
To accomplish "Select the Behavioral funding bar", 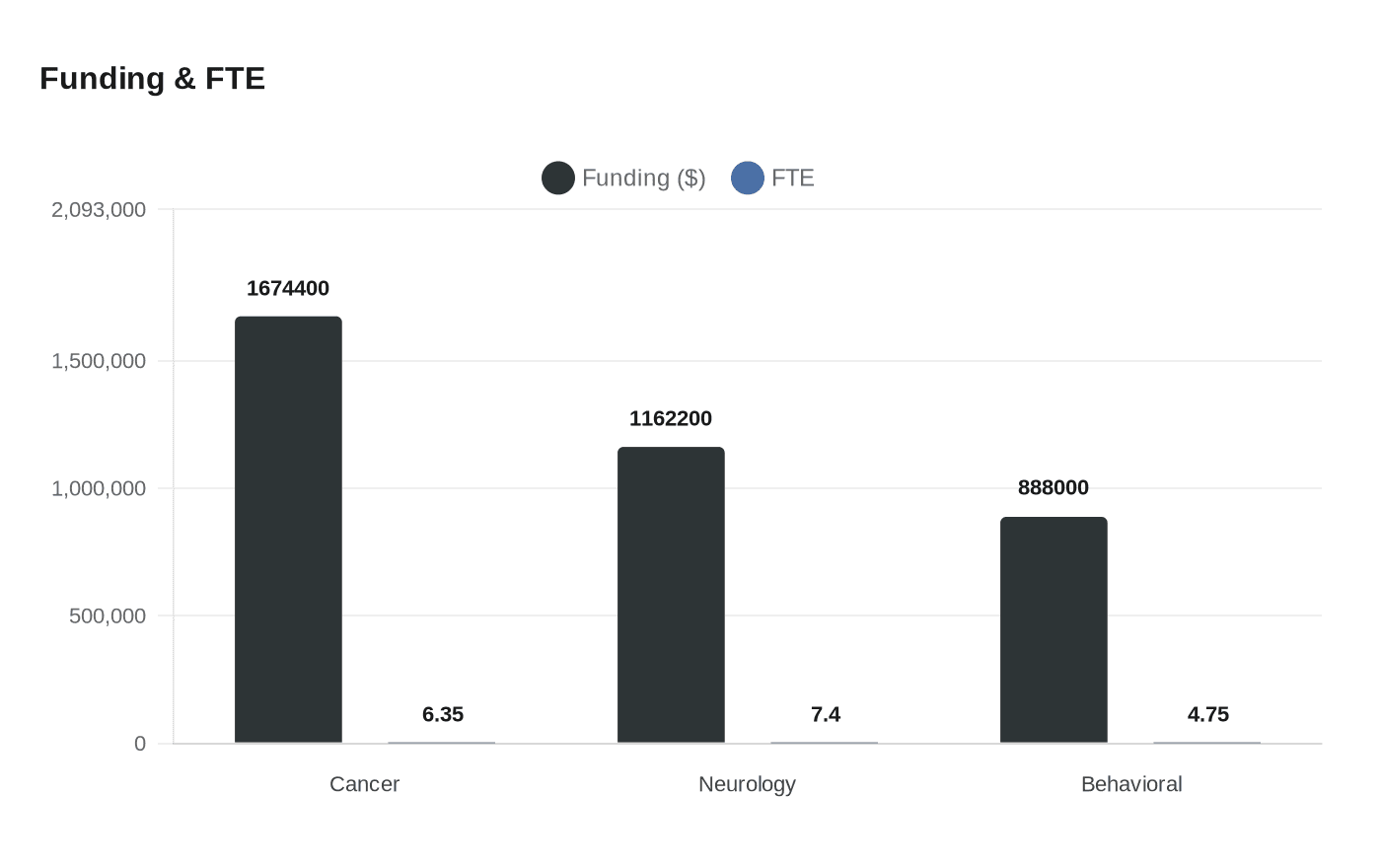I will click(1054, 629).
